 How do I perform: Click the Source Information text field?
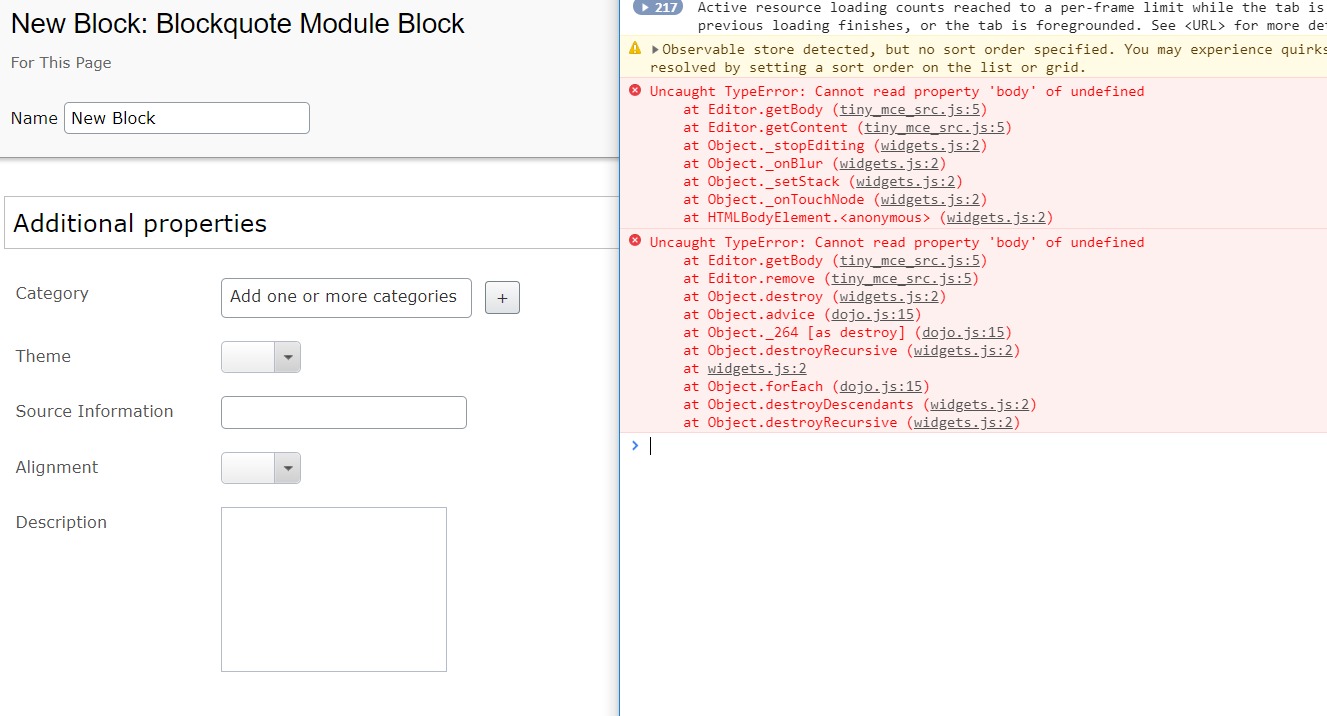coord(344,412)
